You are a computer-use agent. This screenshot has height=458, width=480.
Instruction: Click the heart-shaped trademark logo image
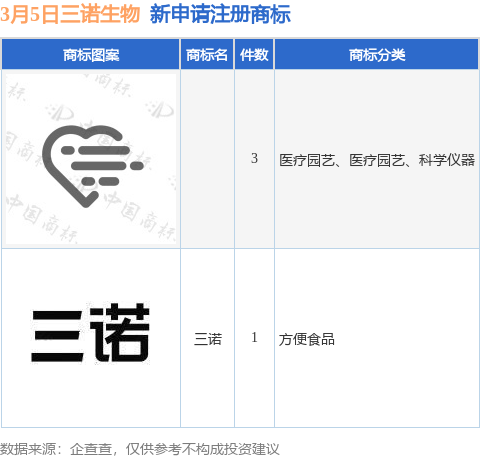point(91,159)
